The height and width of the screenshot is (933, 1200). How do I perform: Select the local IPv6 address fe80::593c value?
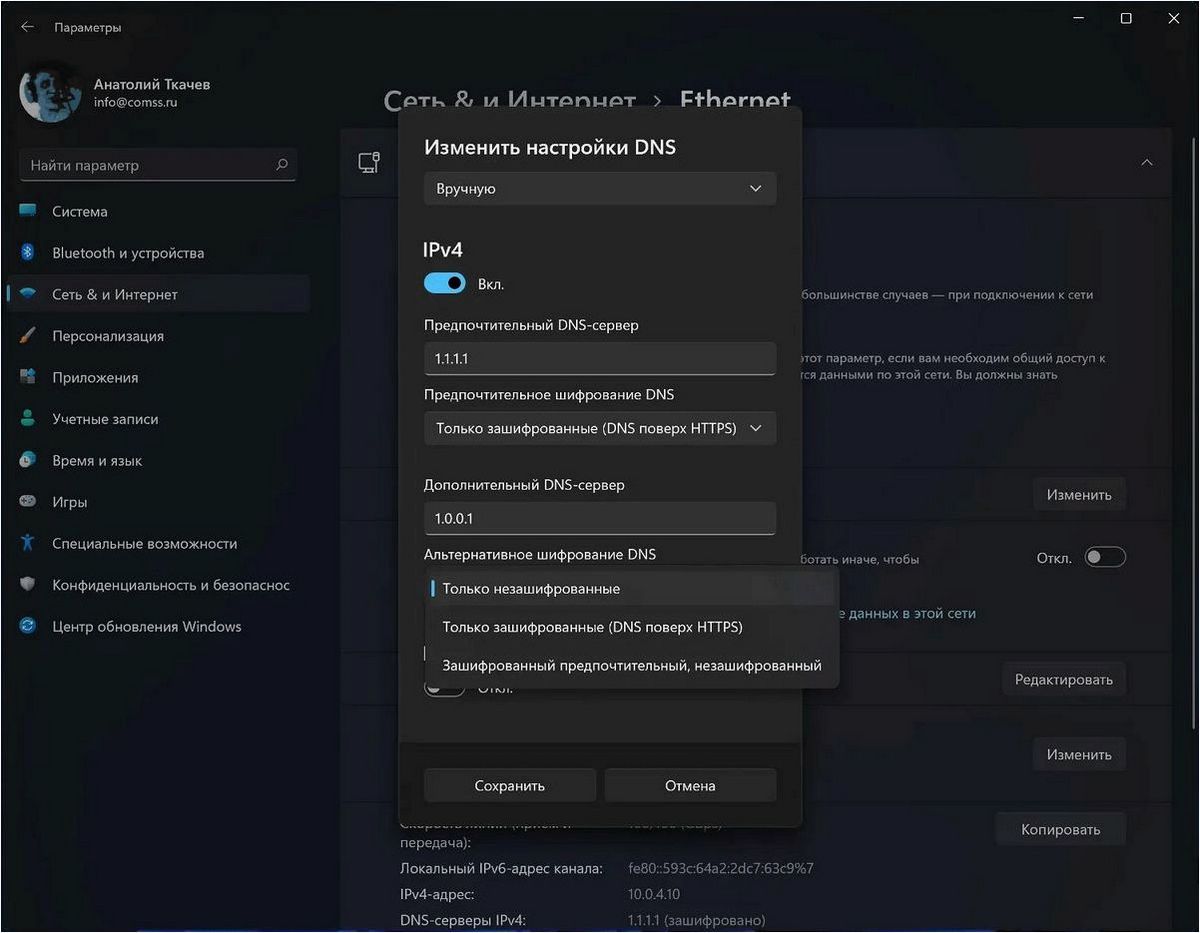pyautogui.click(x=720, y=868)
